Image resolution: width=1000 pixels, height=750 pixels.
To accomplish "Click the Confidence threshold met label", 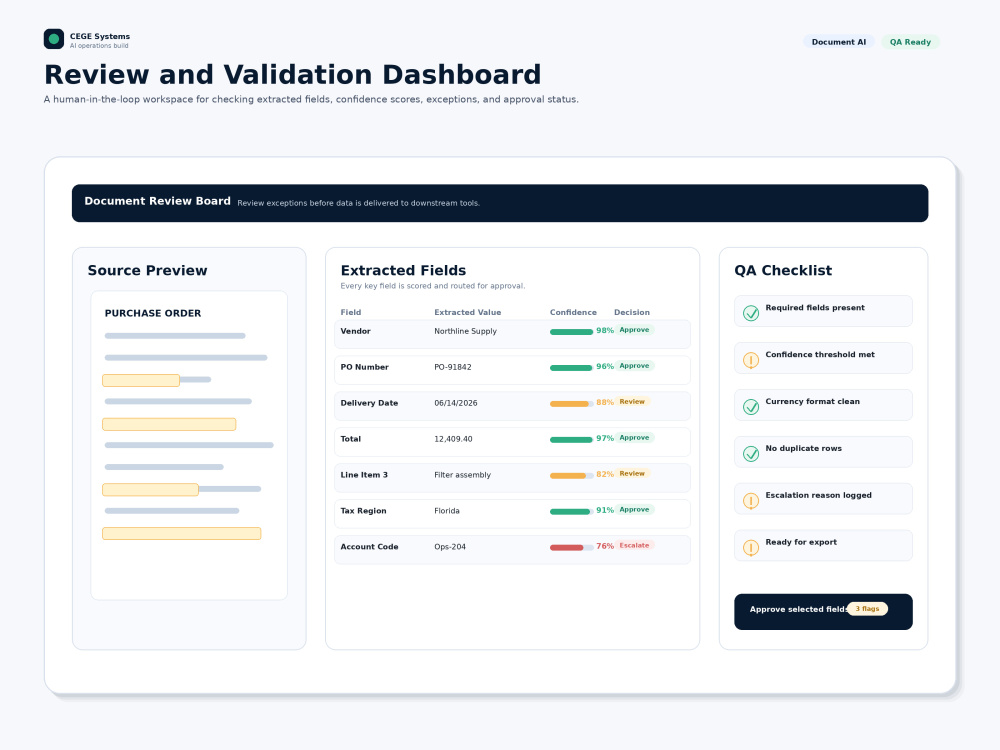I will (820, 355).
